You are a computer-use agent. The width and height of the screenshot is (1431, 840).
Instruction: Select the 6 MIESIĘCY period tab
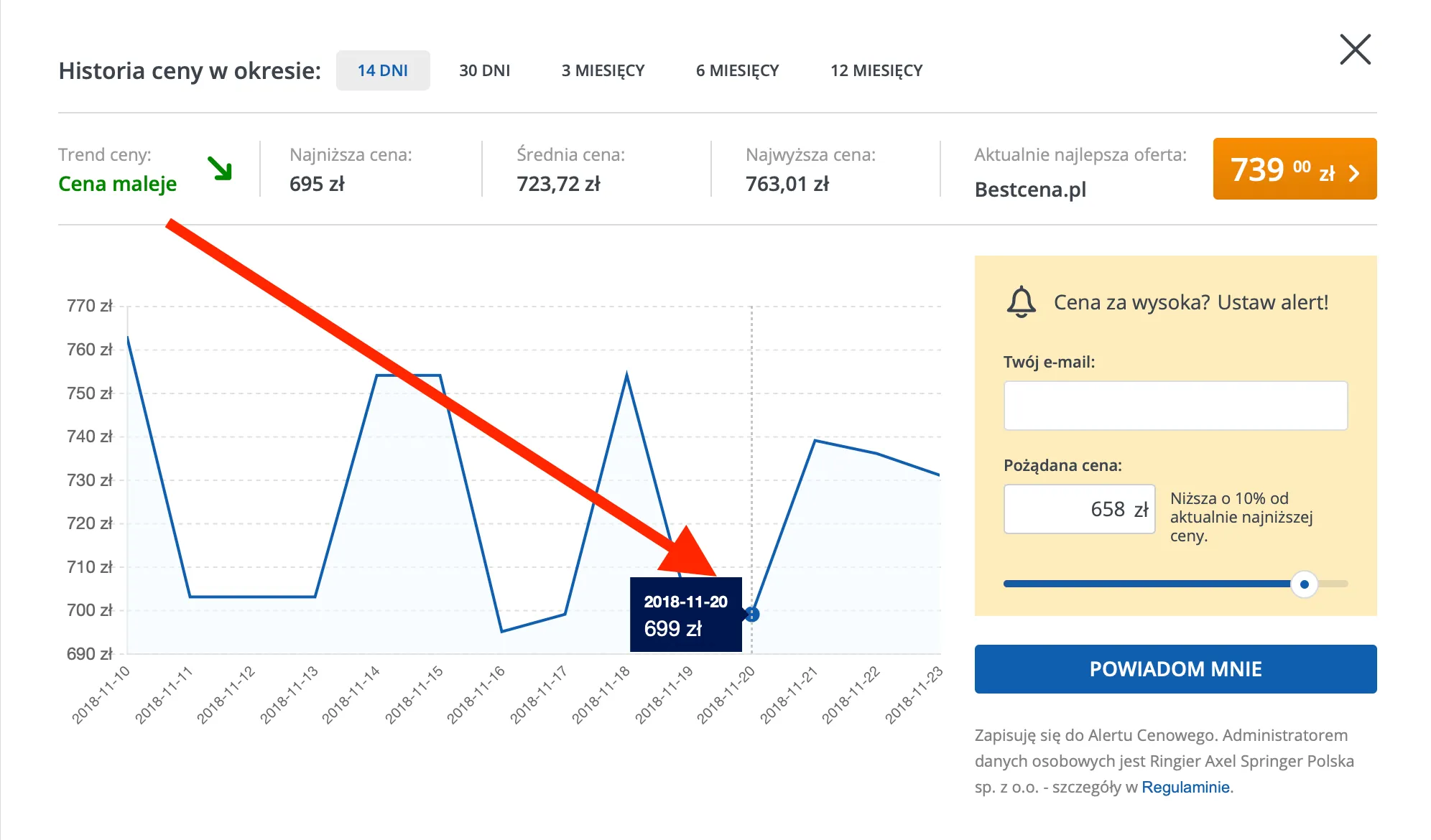click(737, 70)
